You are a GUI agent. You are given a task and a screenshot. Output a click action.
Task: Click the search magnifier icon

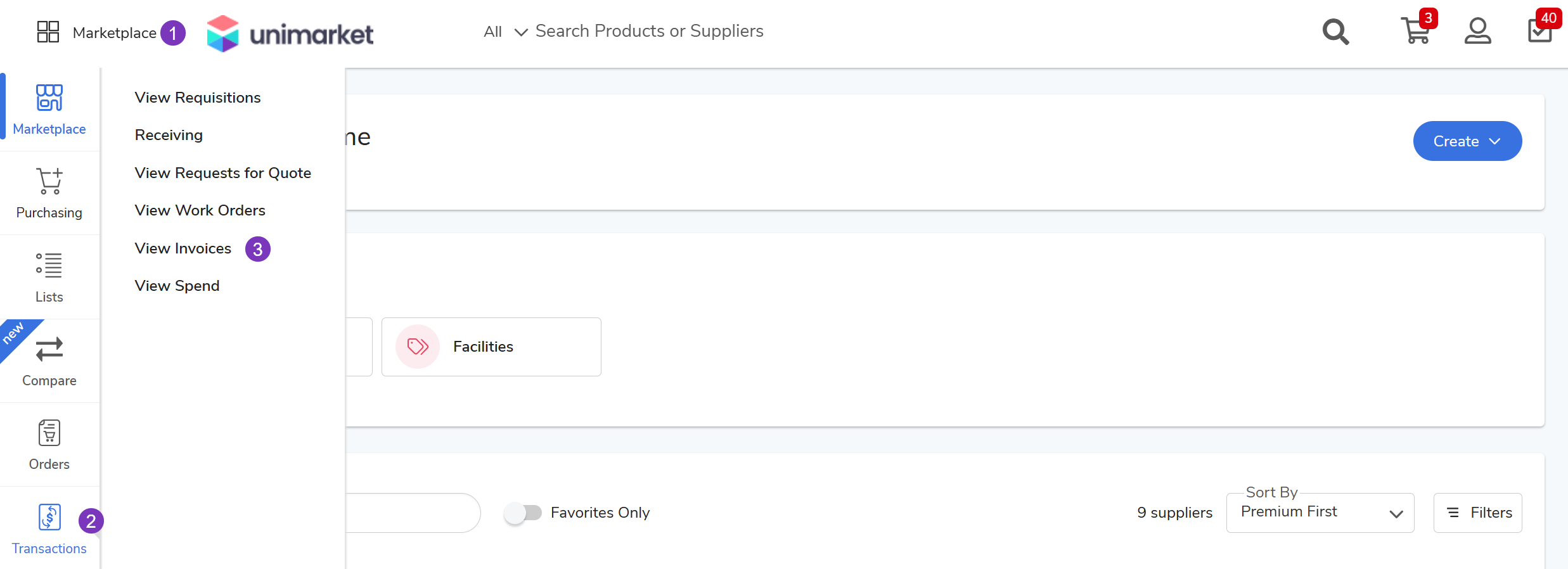tap(1335, 32)
